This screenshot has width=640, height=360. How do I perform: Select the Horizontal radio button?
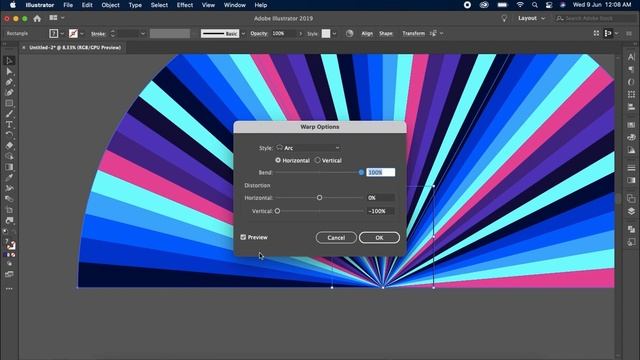[x=278, y=160]
